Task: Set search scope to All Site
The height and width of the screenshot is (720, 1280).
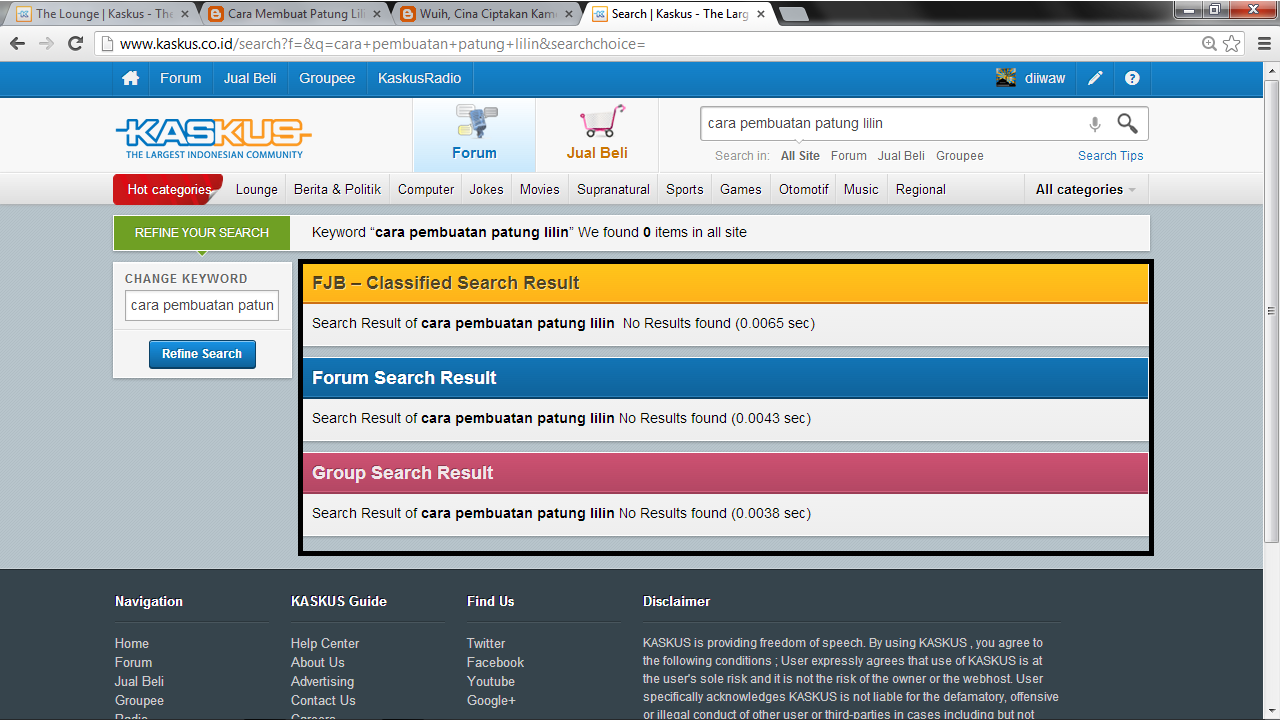Action: [x=800, y=156]
